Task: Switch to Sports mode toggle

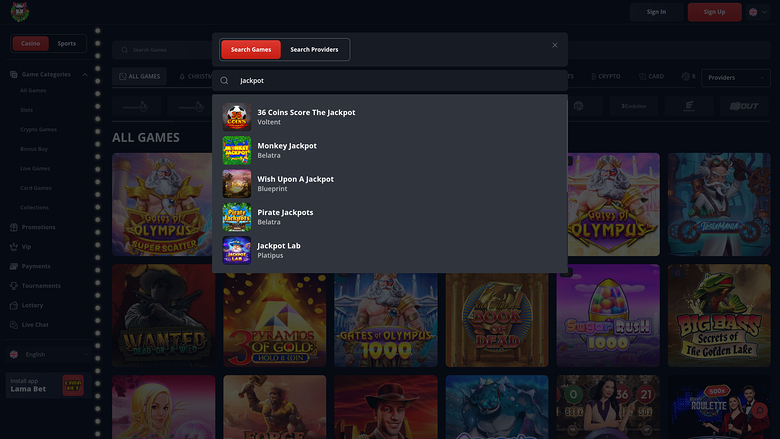Action: (67, 43)
